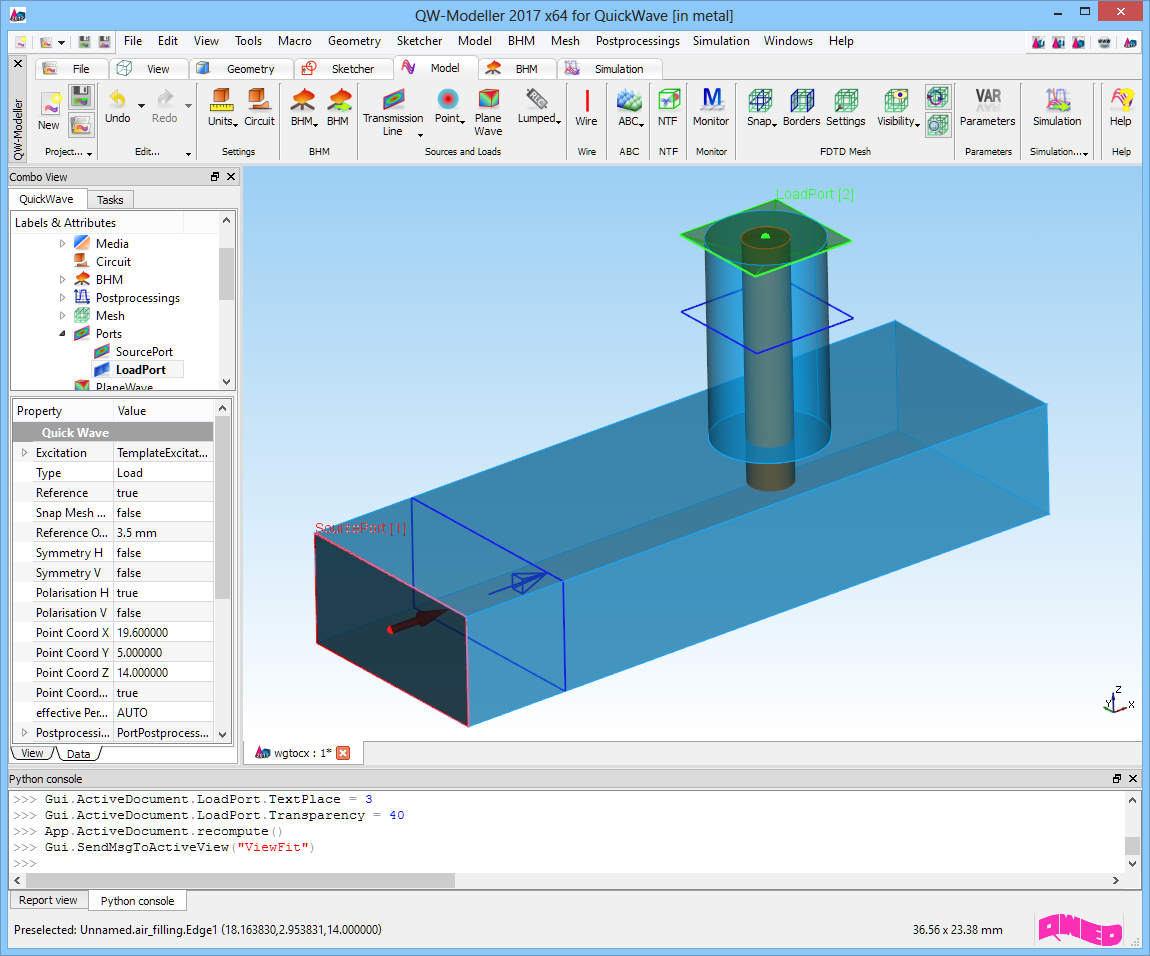This screenshot has width=1150, height=956.
Task: Click the Redo arrow icon
Action: point(165,98)
